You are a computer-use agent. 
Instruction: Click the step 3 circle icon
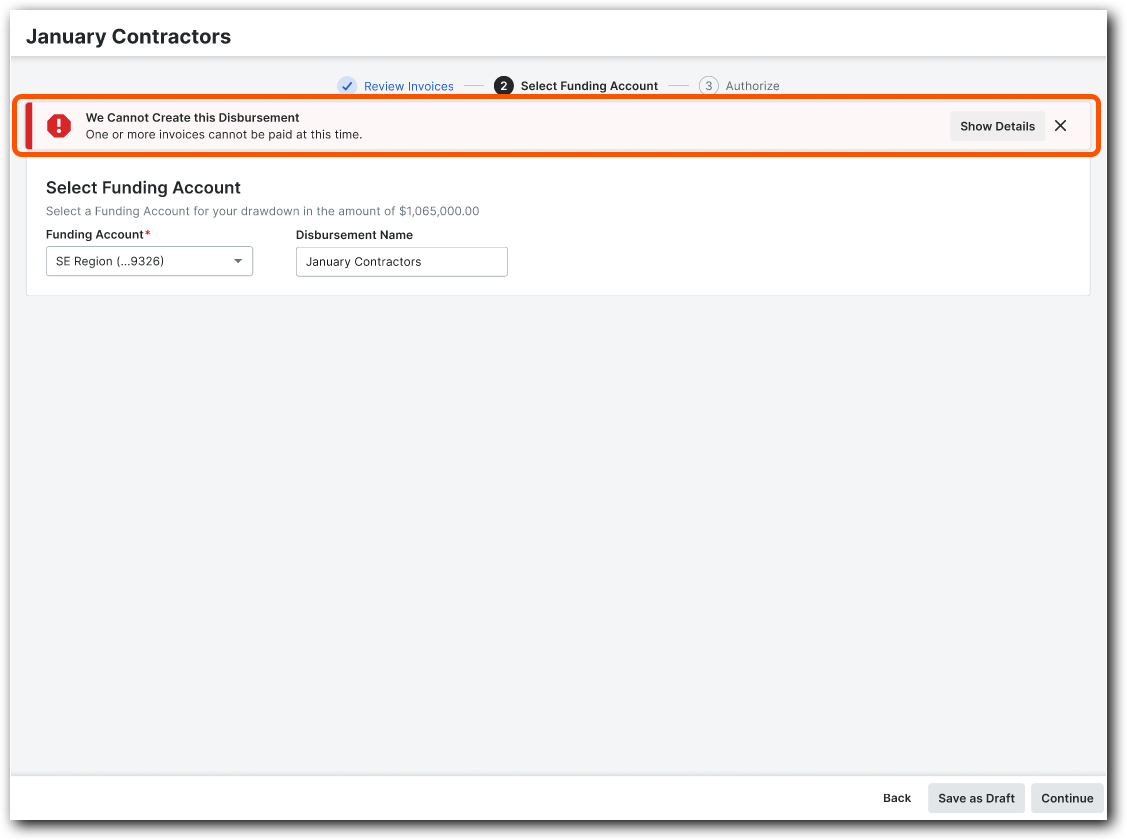pos(709,86)
